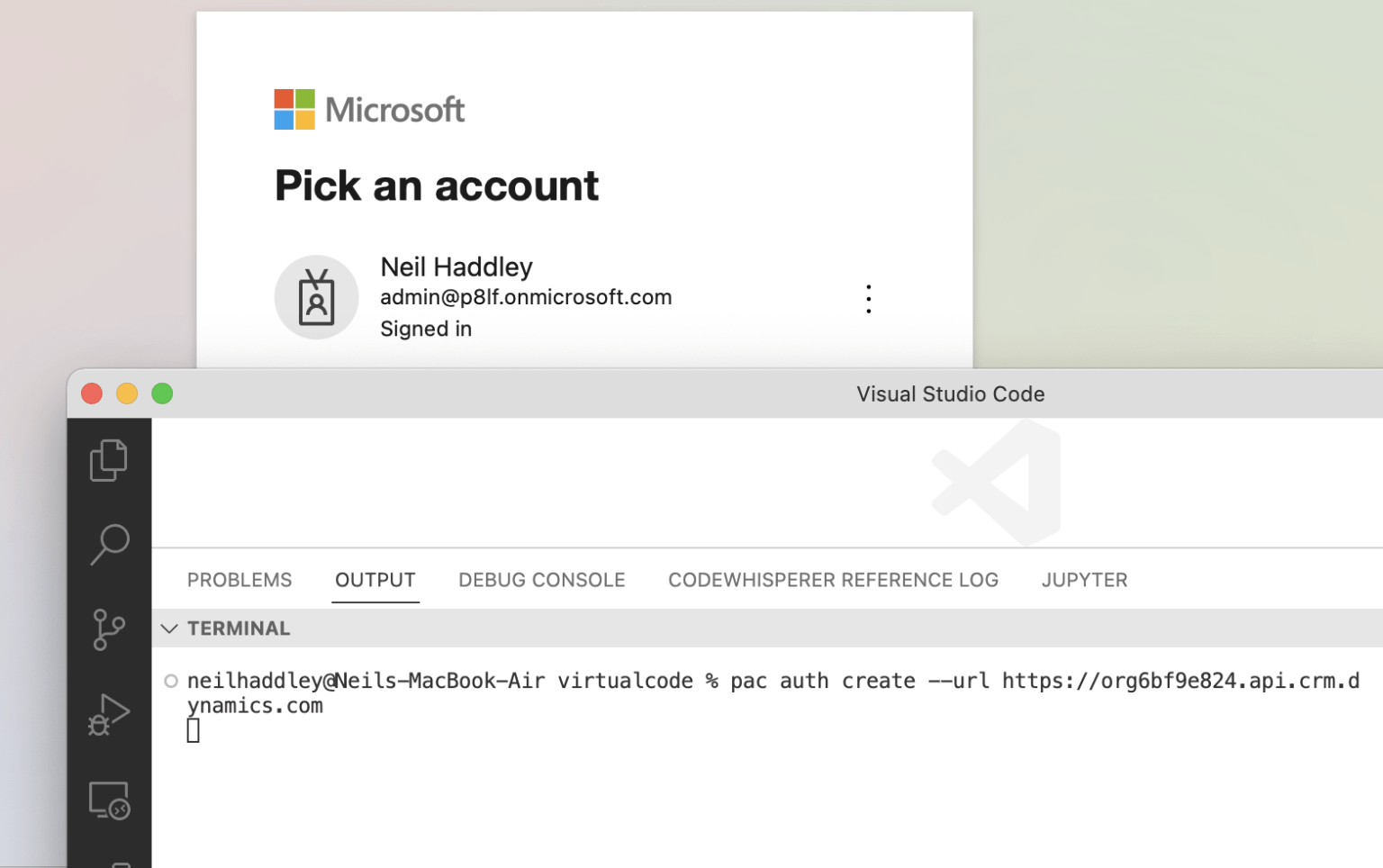Open the Explorer view in activity bar

(109, 460)
